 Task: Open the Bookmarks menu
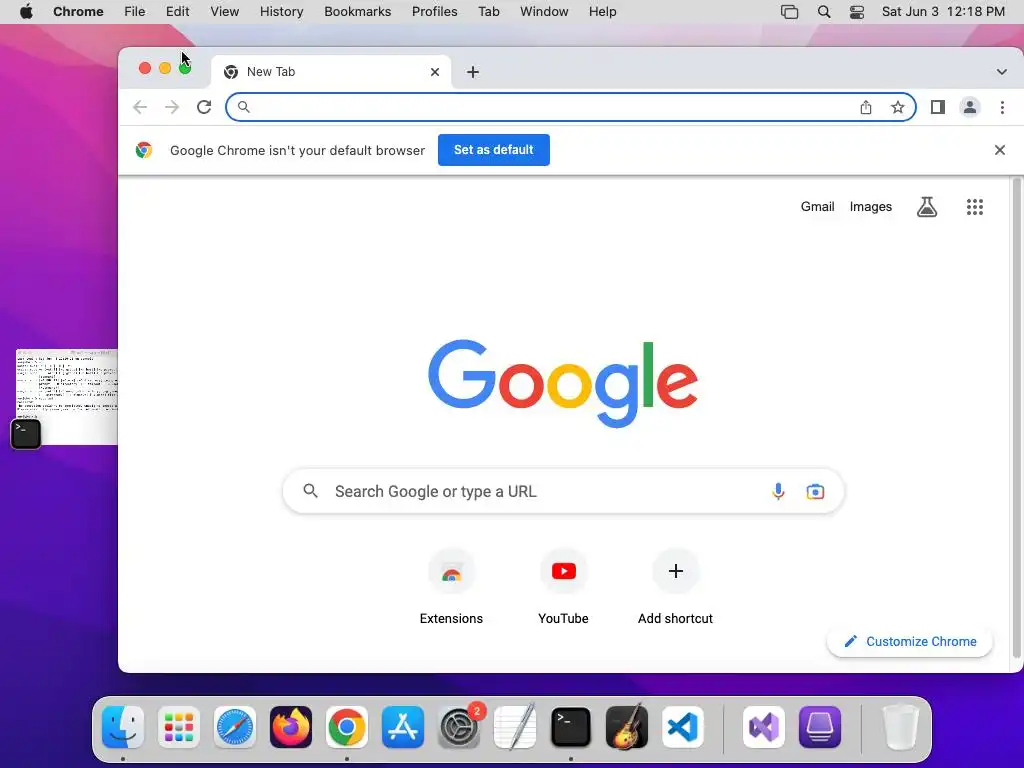coord(358,12)
